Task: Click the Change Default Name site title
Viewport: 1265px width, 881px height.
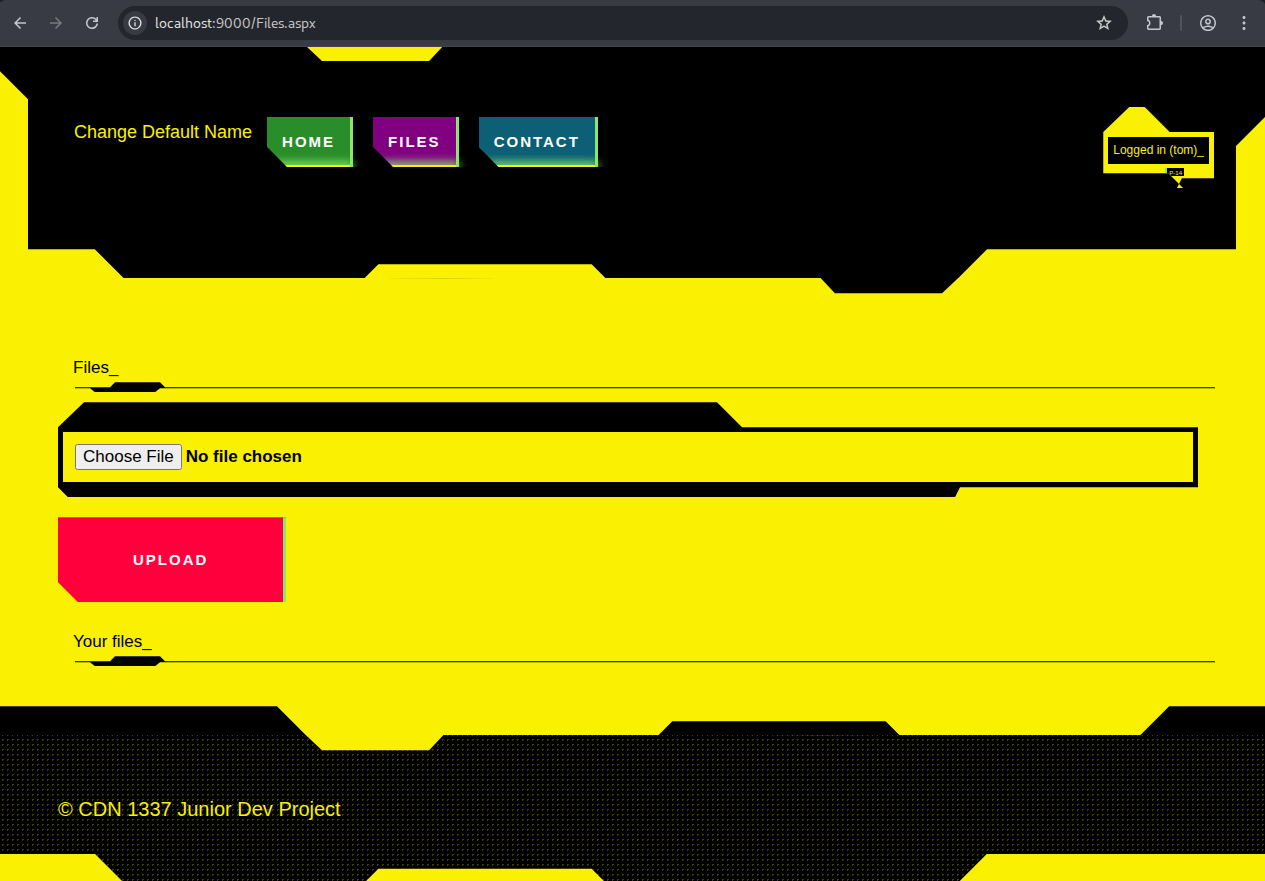Action: tap(163, 132)
